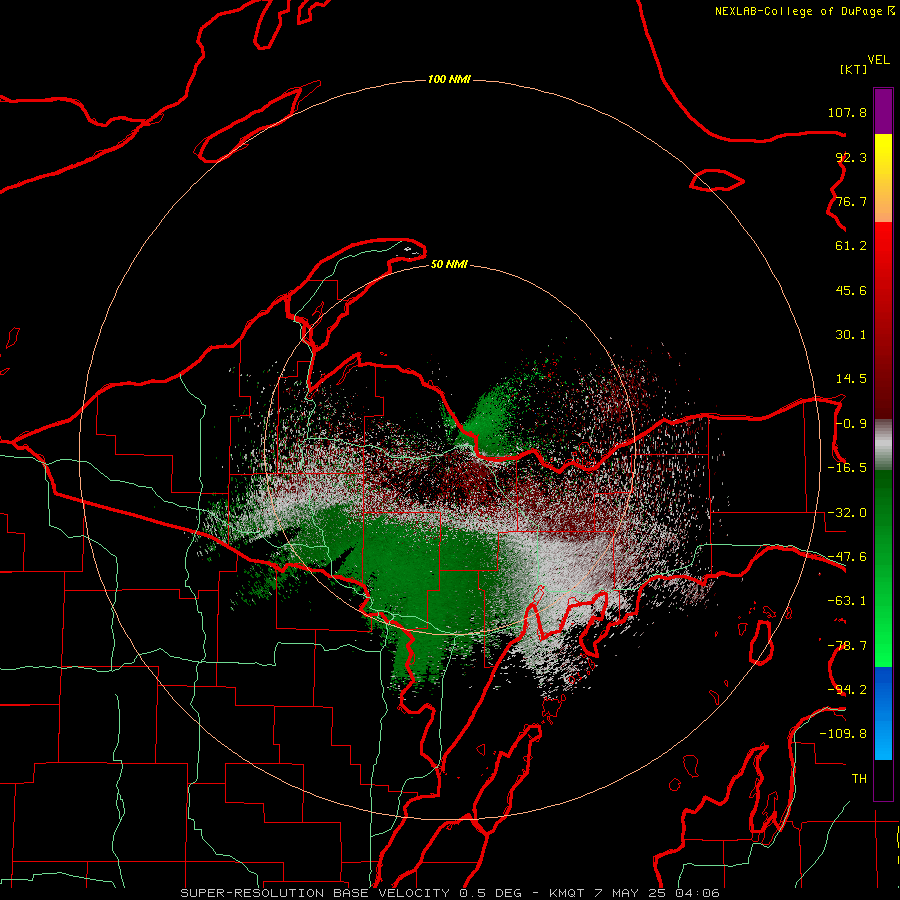Pick the yellow-orange segment of the color bar
This screenshot has width=900, height=900.
click(883, 178)
